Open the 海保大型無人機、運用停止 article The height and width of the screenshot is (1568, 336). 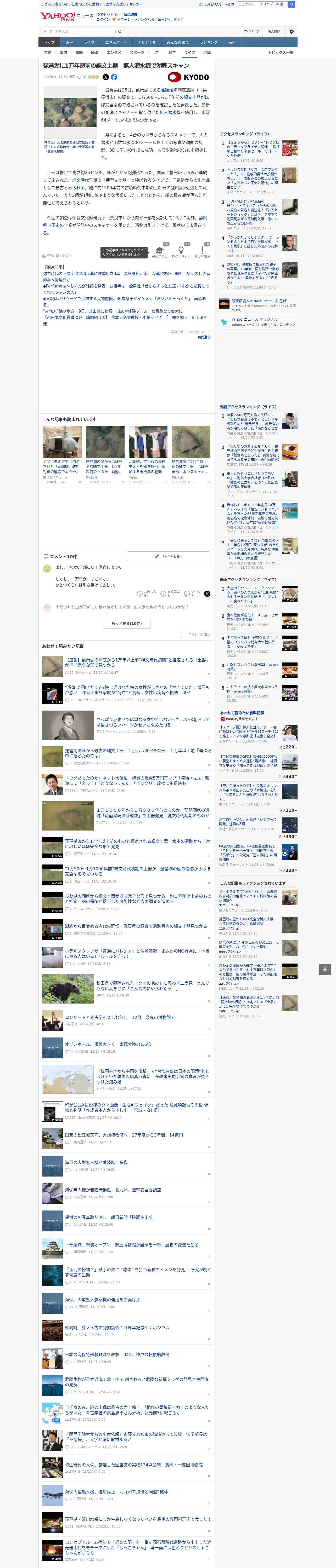116,1492
